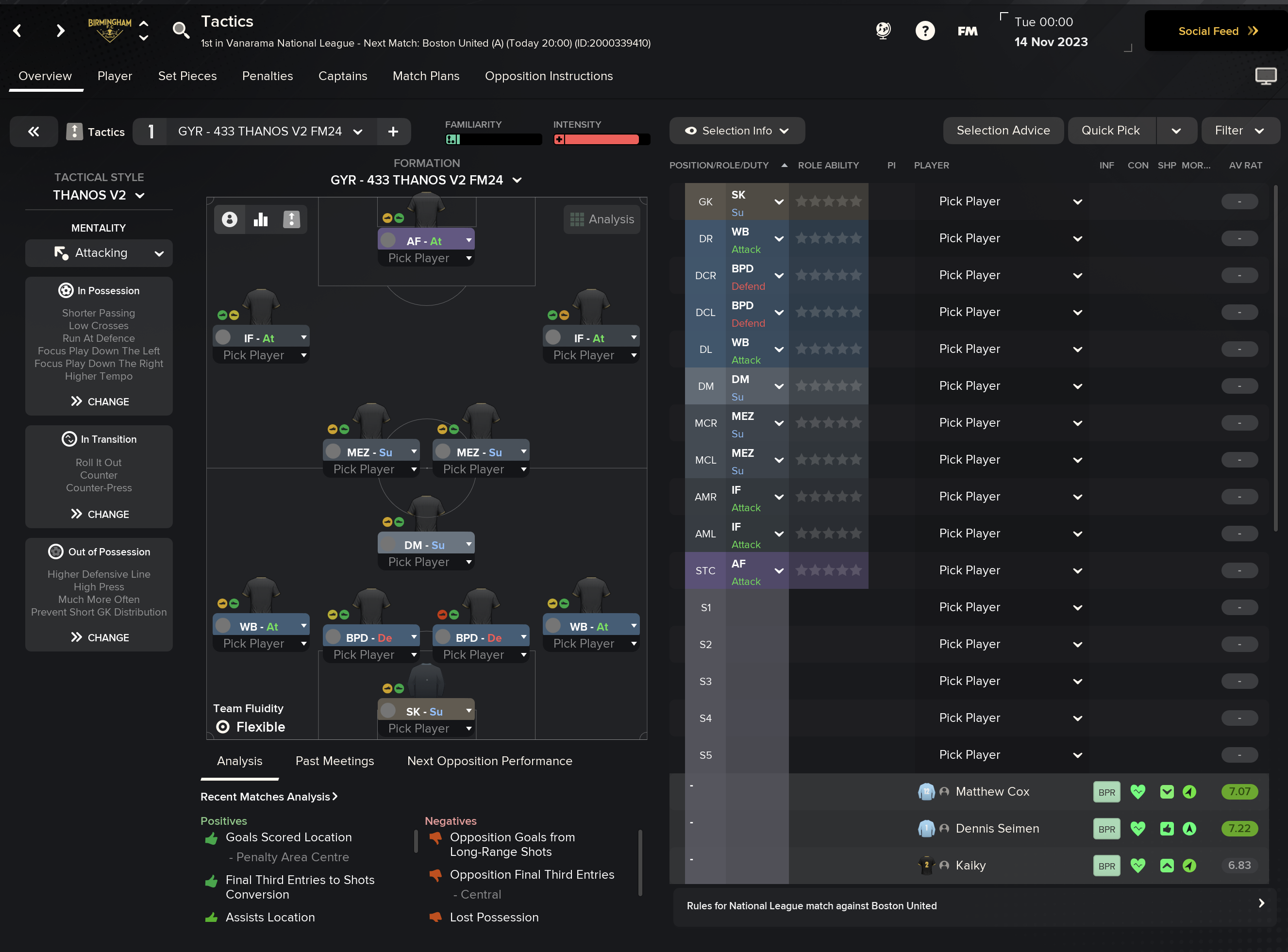1288x952 pixels.
Task: Click the Quick Pick button
Action: 1110,131
